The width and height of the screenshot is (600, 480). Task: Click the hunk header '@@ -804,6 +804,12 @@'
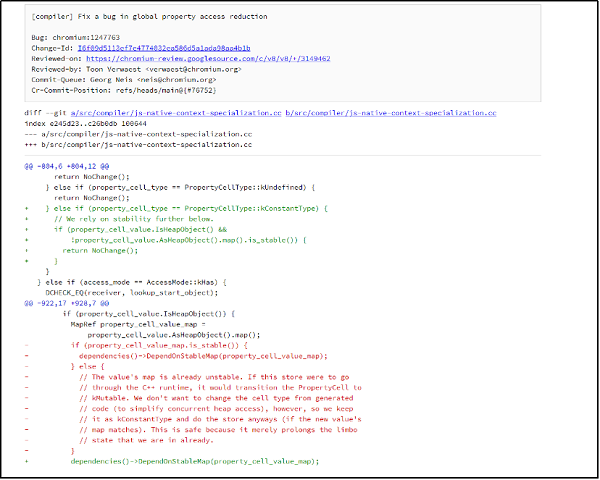click(x=67, y=166)
